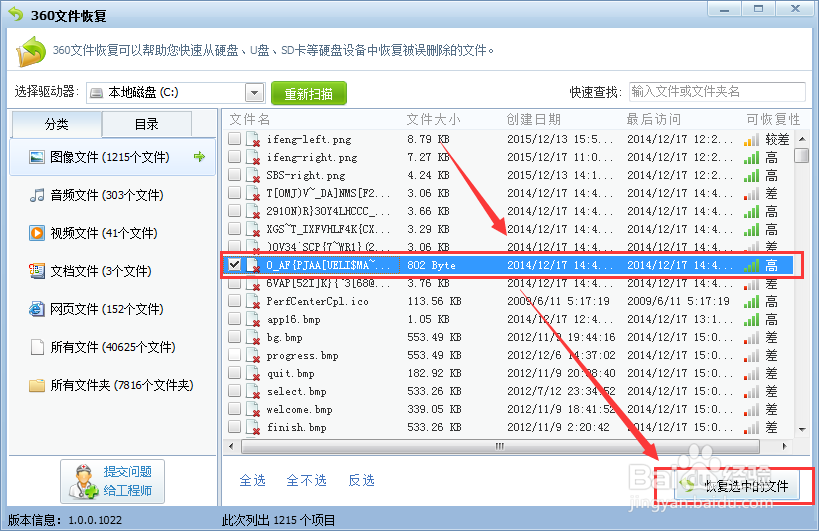Click the vertical scrollbar down arrow
Image resolution: width=819 pixels, height=531 pixels.
[801, 430]
